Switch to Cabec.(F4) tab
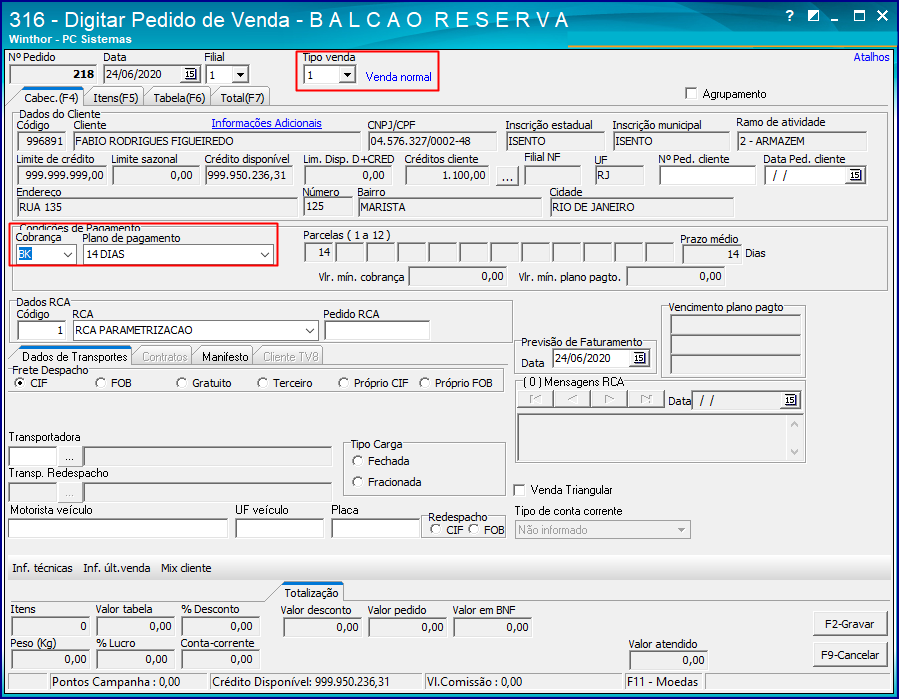Image resolution: width=899 pixels, height=699 pixels. 50,97
